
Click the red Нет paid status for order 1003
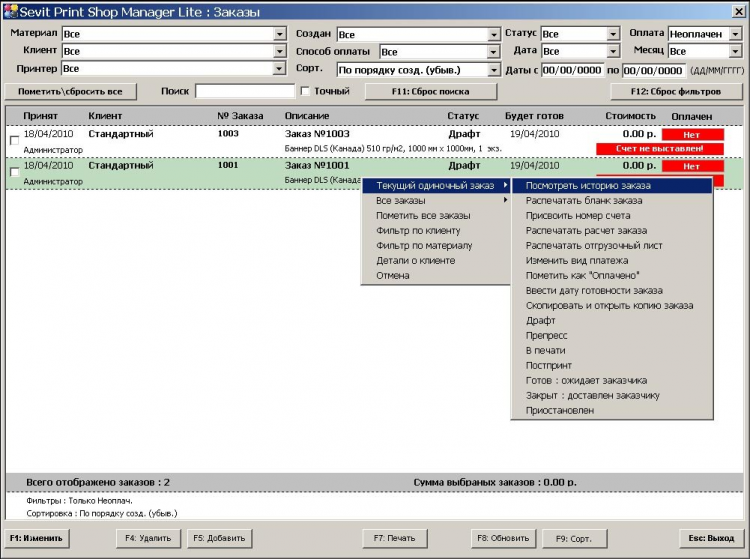(692, 134)
